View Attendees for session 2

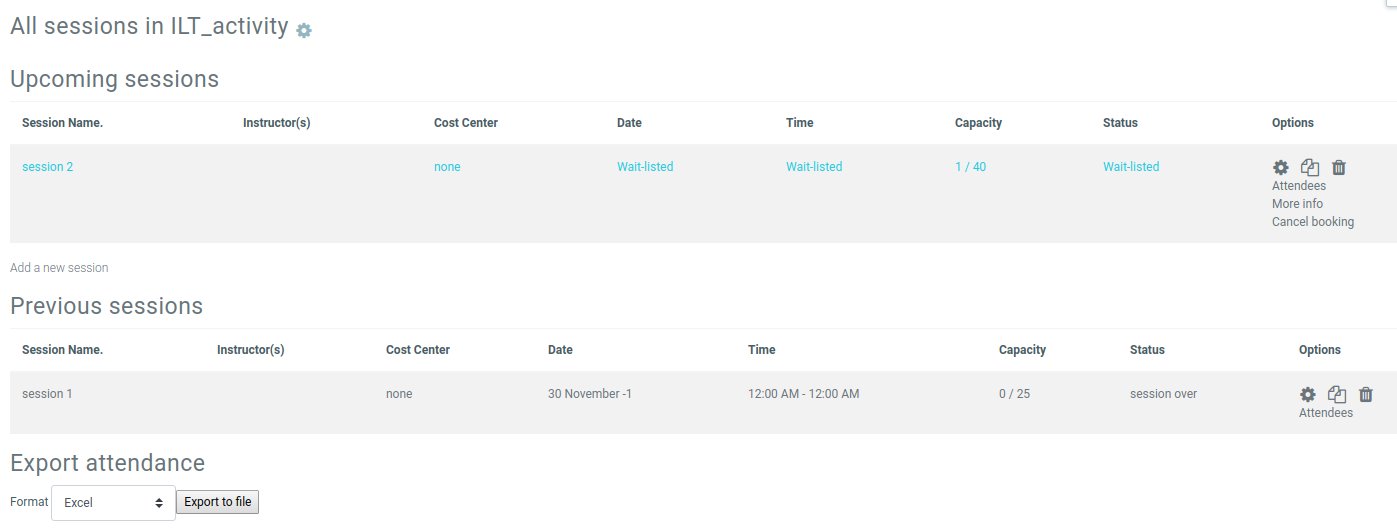click(1299, 186)
